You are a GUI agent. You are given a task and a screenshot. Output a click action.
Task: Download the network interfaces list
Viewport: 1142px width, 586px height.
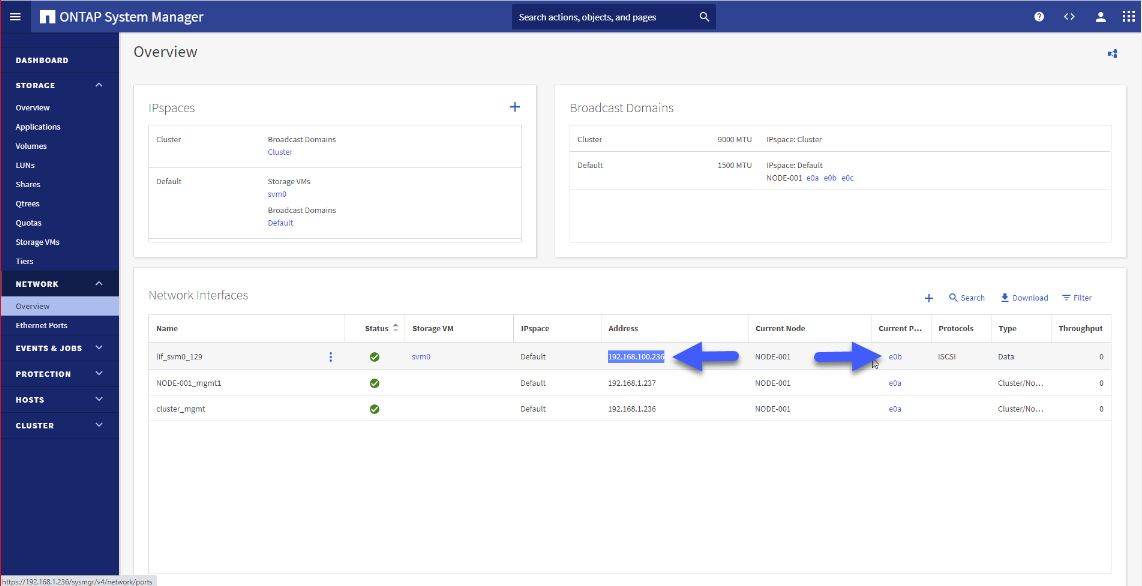click(x=1024, y=298)
